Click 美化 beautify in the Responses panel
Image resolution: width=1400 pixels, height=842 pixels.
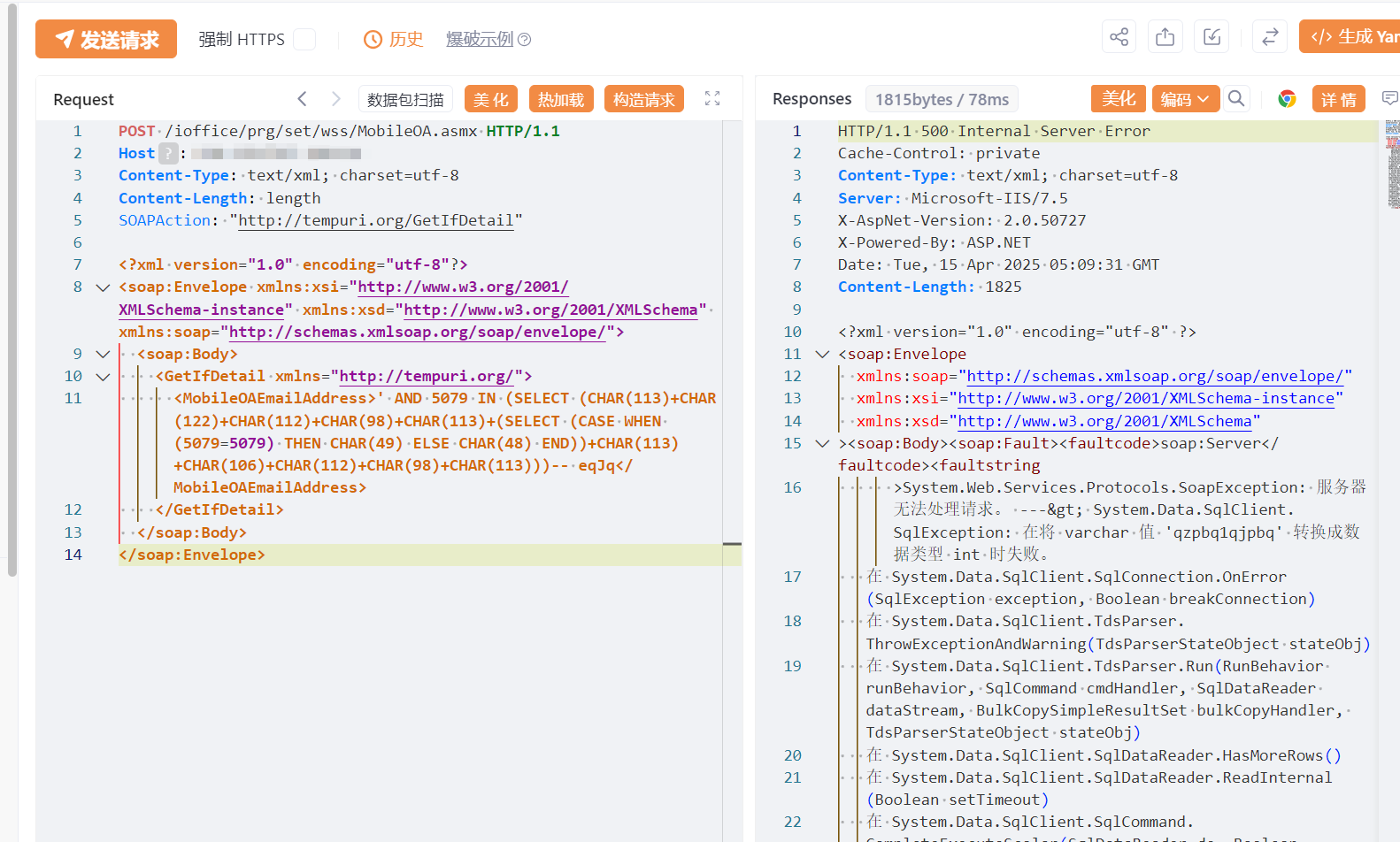coord(1119,98)
